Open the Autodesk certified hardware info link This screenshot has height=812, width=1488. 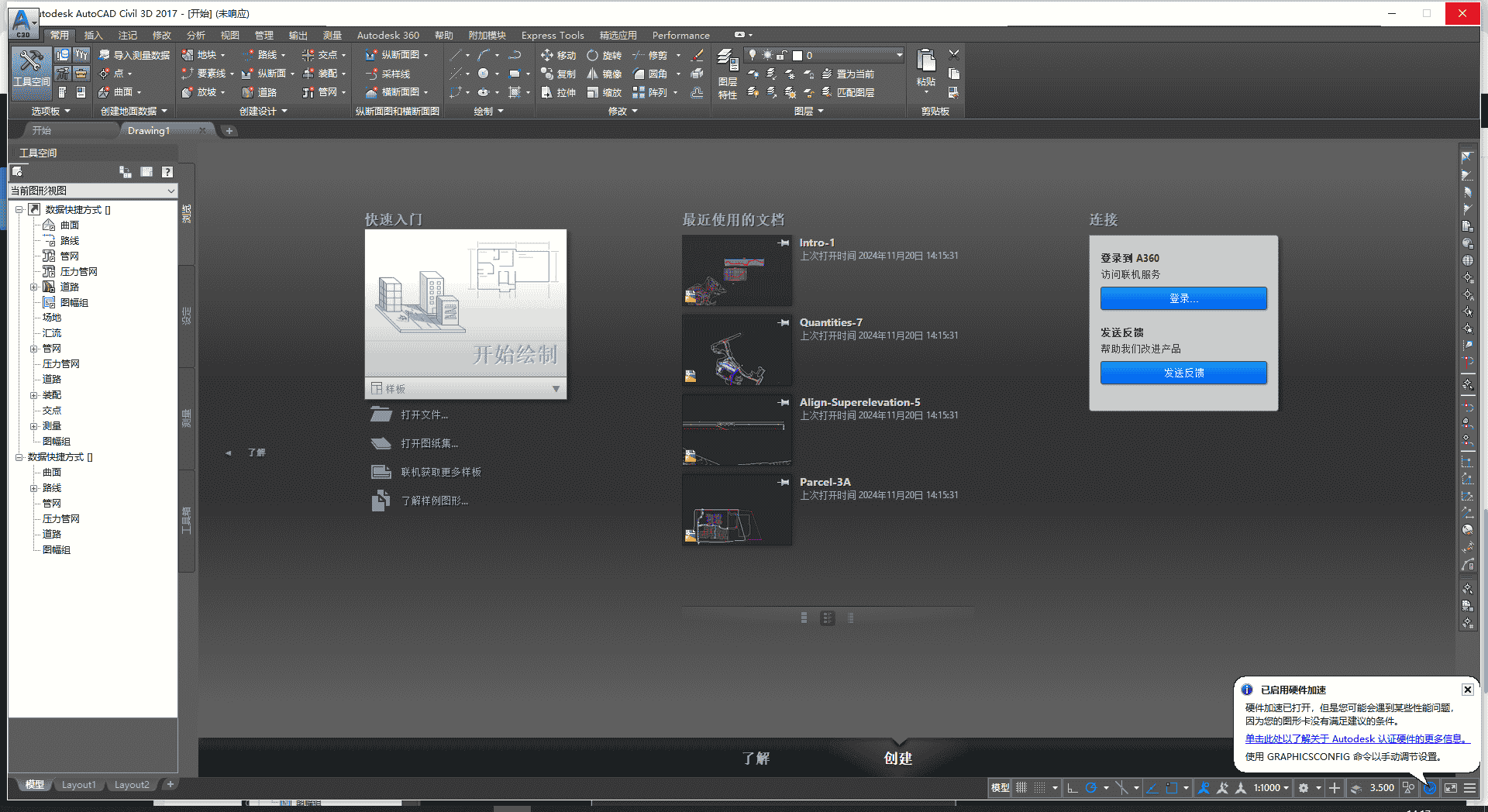(1356, 738)
